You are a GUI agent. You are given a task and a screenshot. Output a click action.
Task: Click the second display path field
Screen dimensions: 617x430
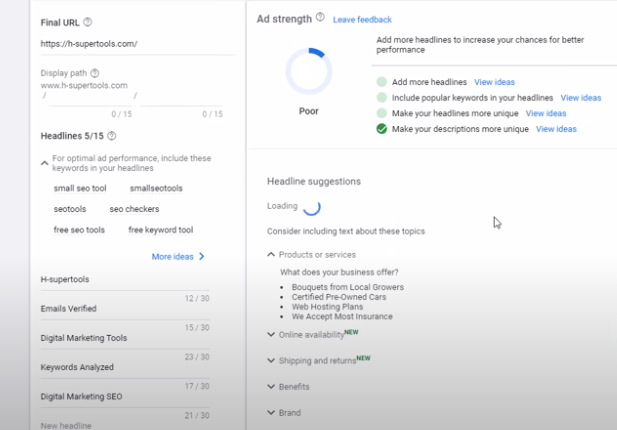pyautogui.click(x=181, y=98)
